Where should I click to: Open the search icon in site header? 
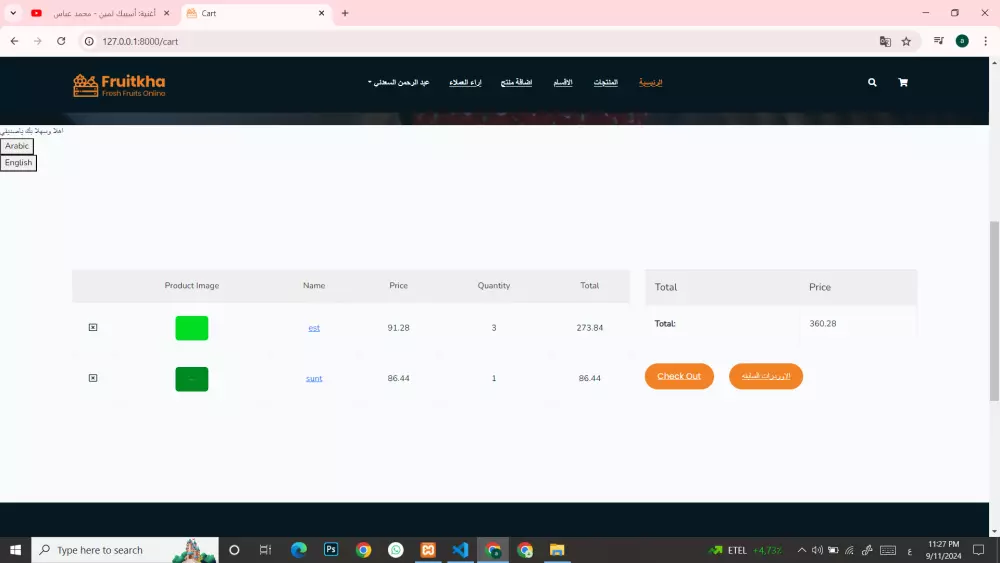click(x=872, y=82)
